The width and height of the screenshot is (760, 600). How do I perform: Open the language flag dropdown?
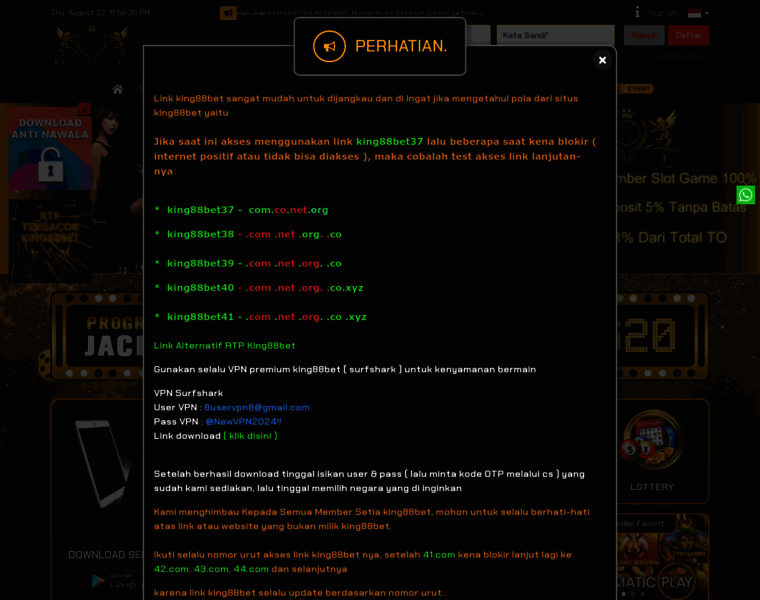coord(698,13)
